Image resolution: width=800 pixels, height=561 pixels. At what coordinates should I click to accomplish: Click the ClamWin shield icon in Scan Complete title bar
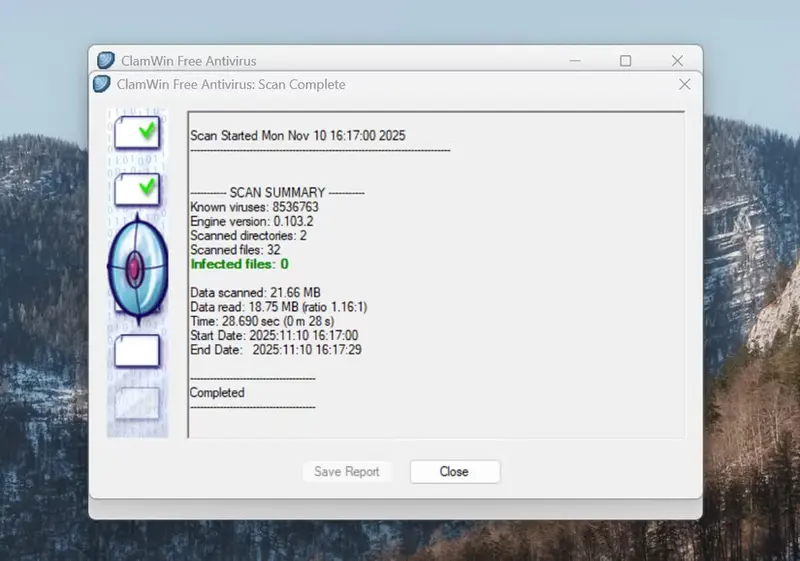pyautogui.click(x=101, y=84)
